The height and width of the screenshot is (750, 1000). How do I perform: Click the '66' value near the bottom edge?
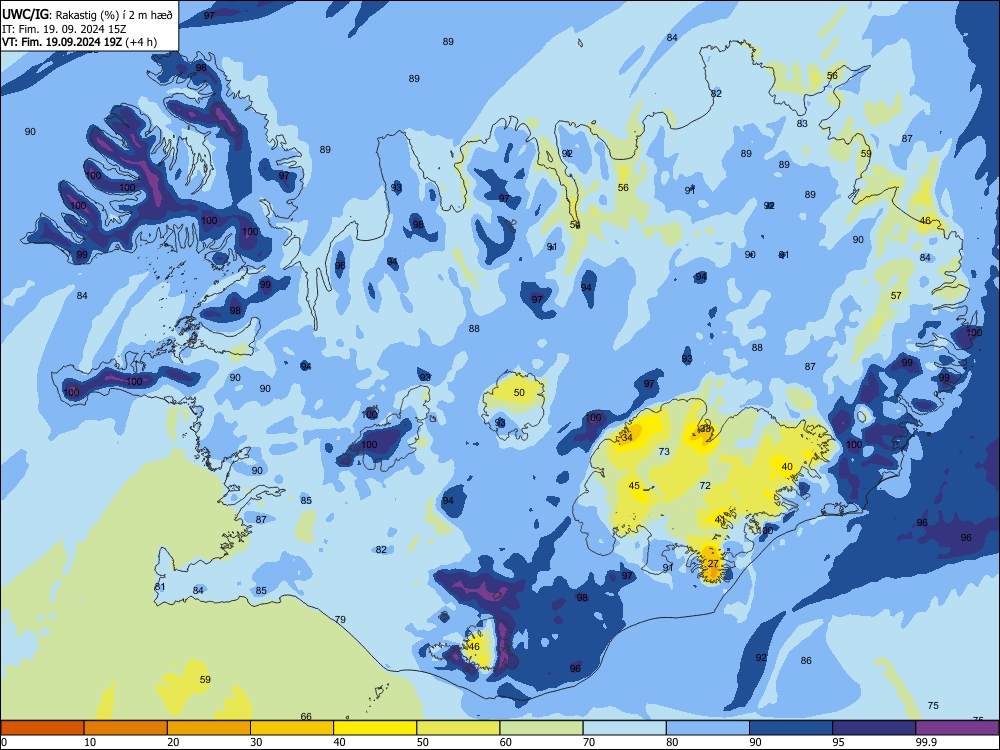[306, 716]
